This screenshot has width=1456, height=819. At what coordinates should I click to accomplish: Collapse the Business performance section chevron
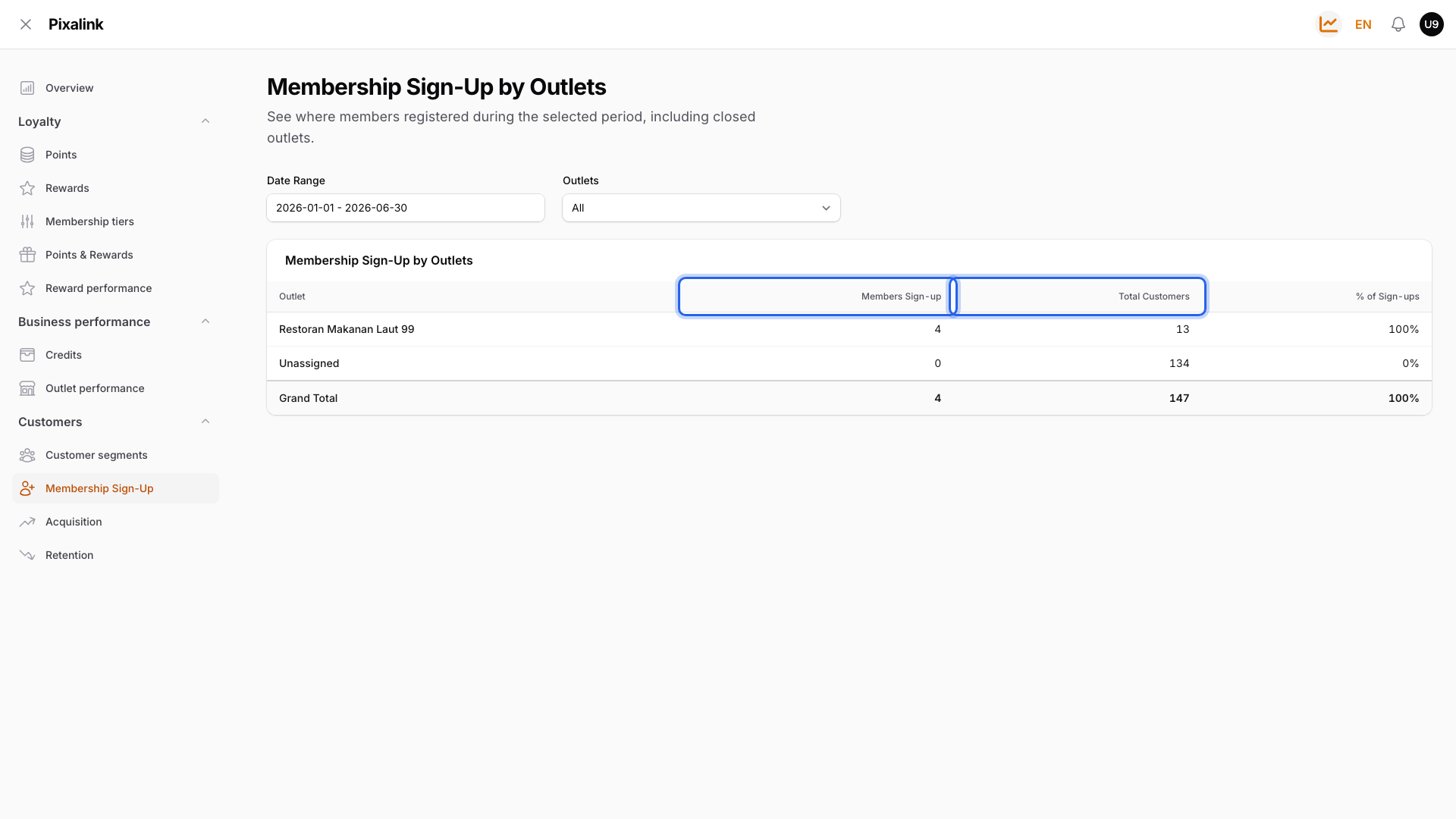coord(206,322)
